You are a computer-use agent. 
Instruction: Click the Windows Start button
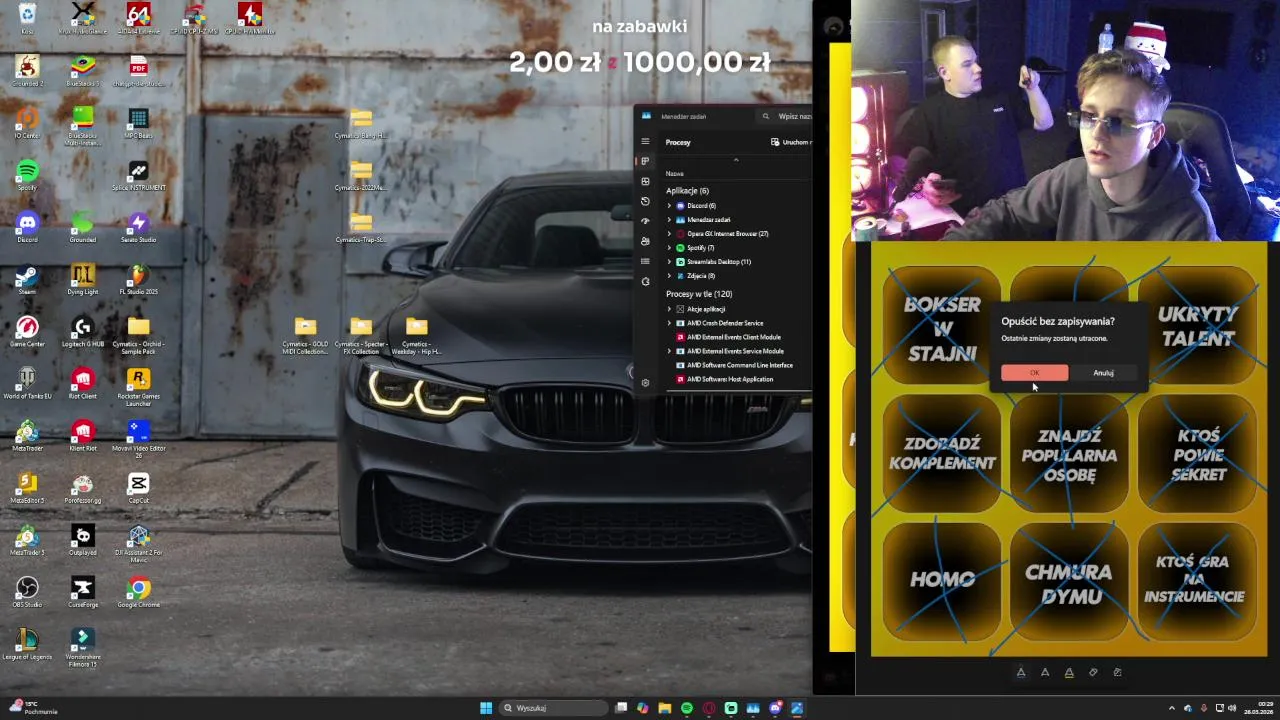(x=486, y=708)
